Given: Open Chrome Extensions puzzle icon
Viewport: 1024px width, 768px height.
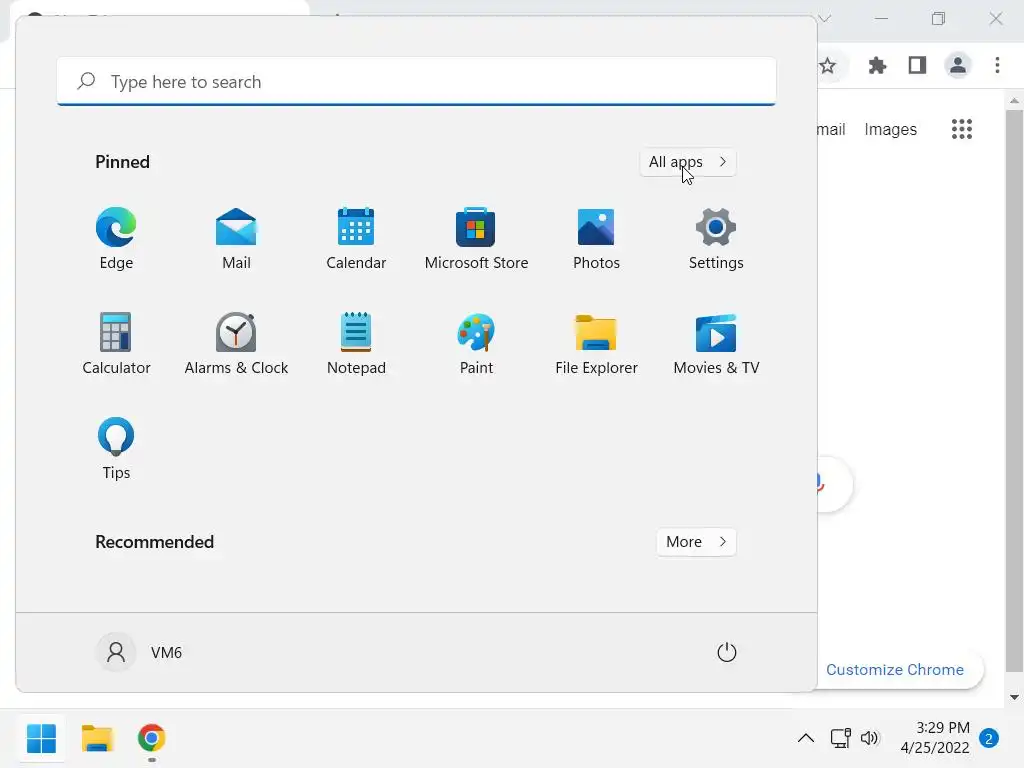Looking at the screenshot, I should (877, 65).
